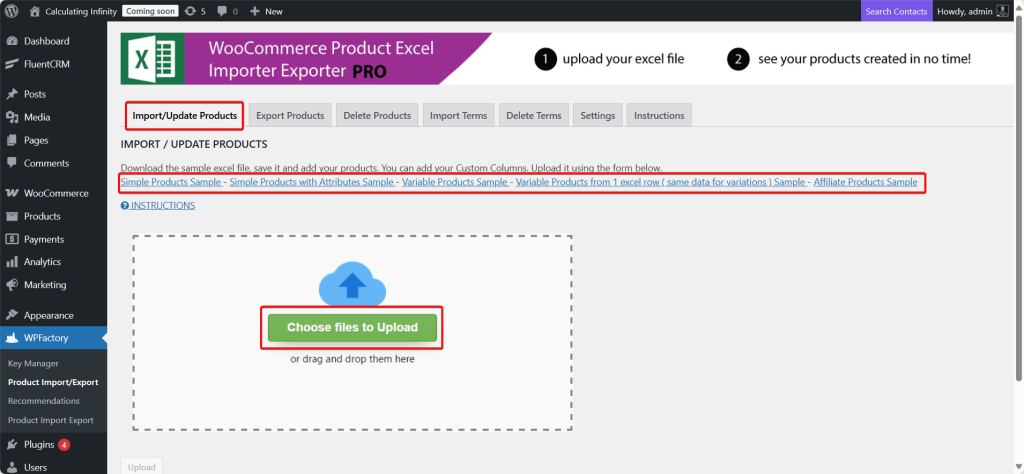The height and width of the screenshot is (474, 1024).
Task: Switch to the Delete Products tab
Action: click(x=377, y=116)
